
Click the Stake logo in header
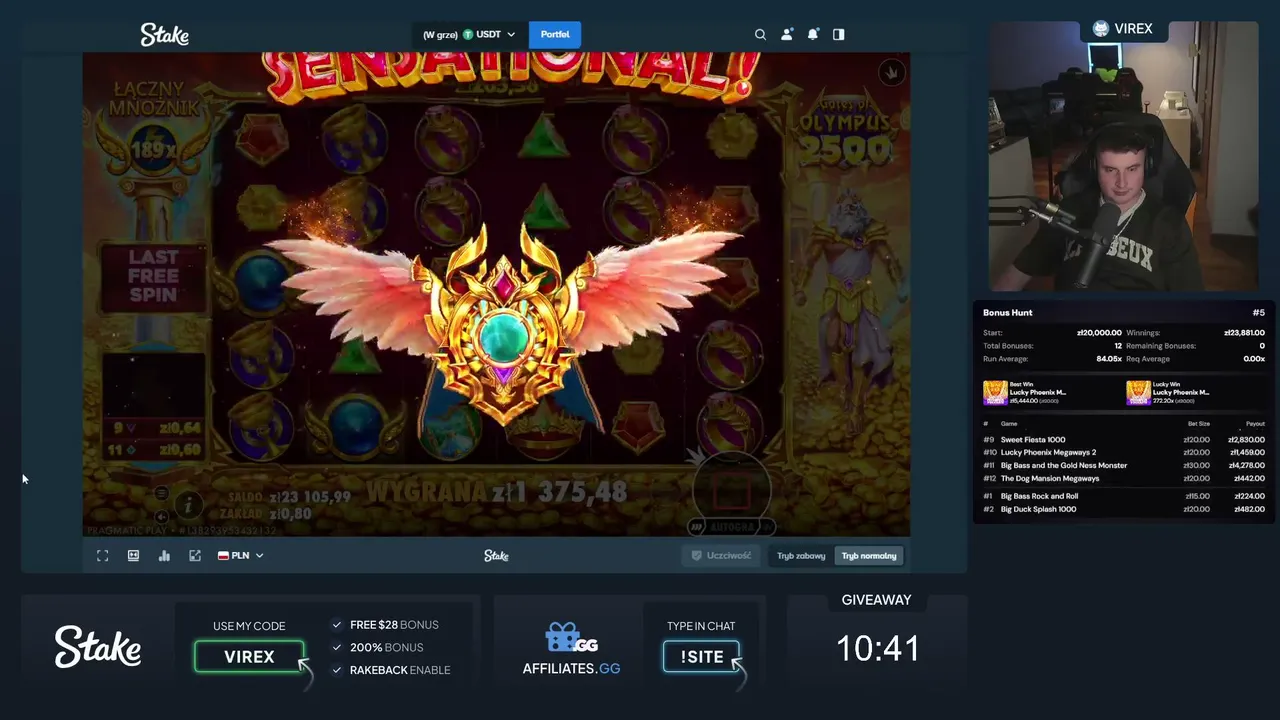point(165,35)
